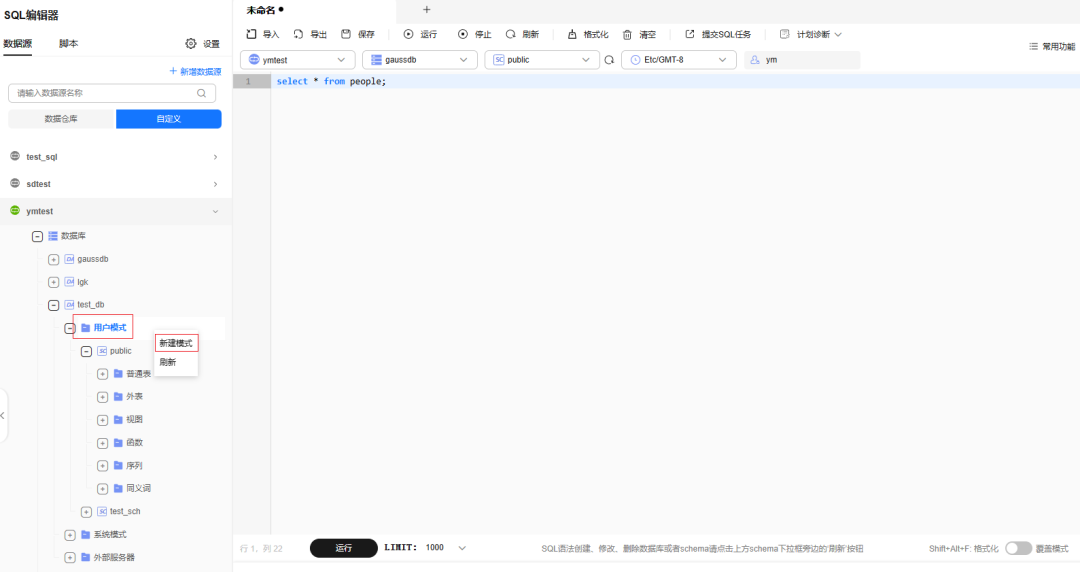Click the 普通表 folder icon

coord(118,374)
